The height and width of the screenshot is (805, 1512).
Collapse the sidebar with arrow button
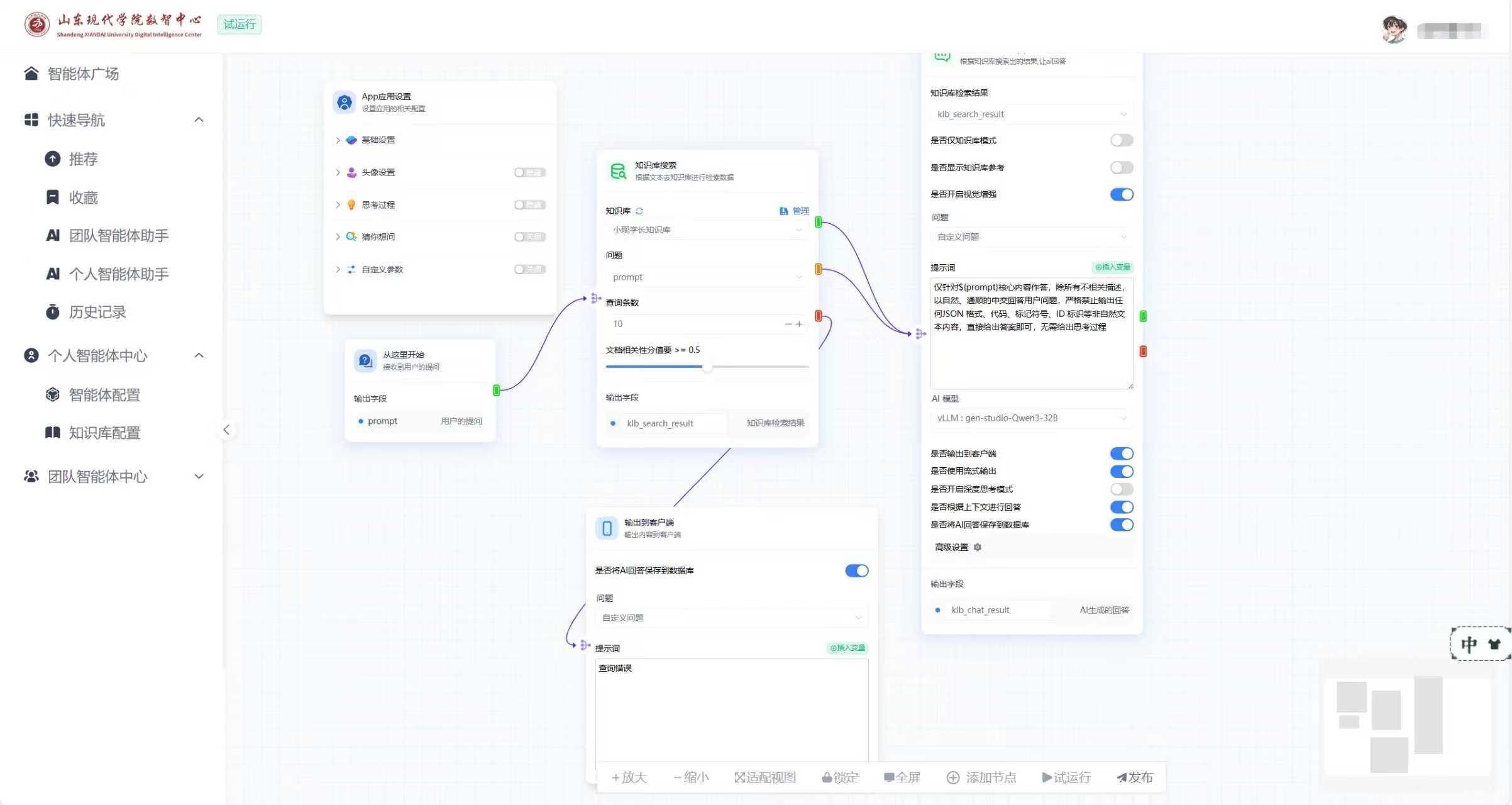(x=226, y=430)
